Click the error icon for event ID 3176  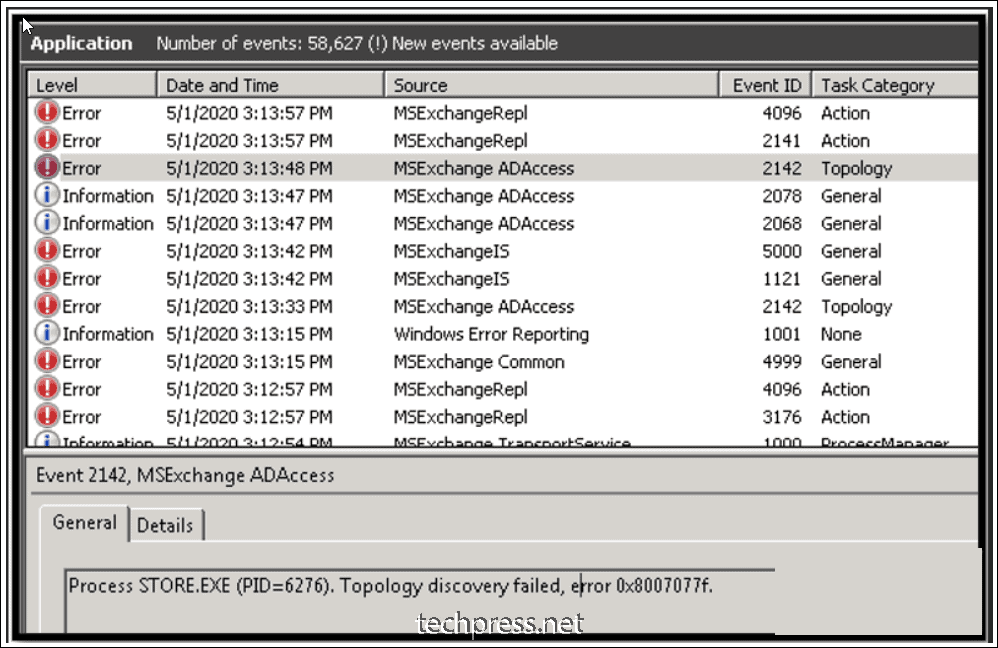tap(47, 417)
